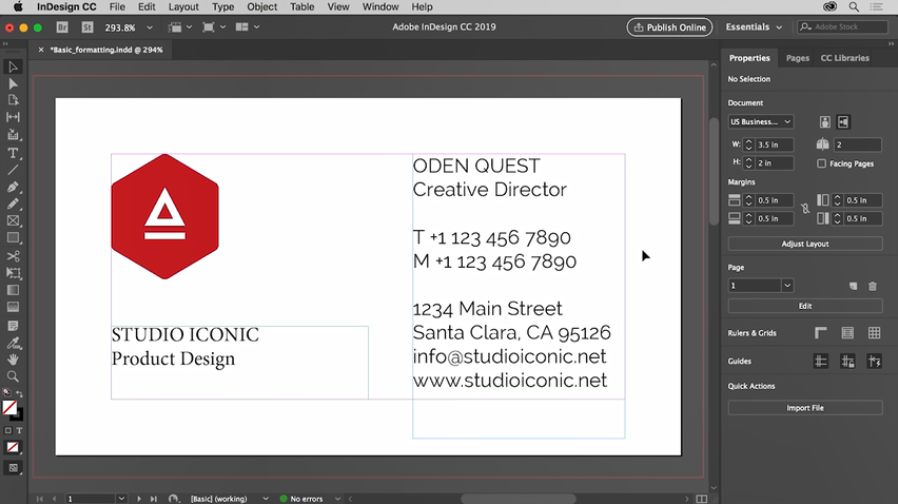
Task: Switch to the Pages tab
Action: (x=797, y=58)
